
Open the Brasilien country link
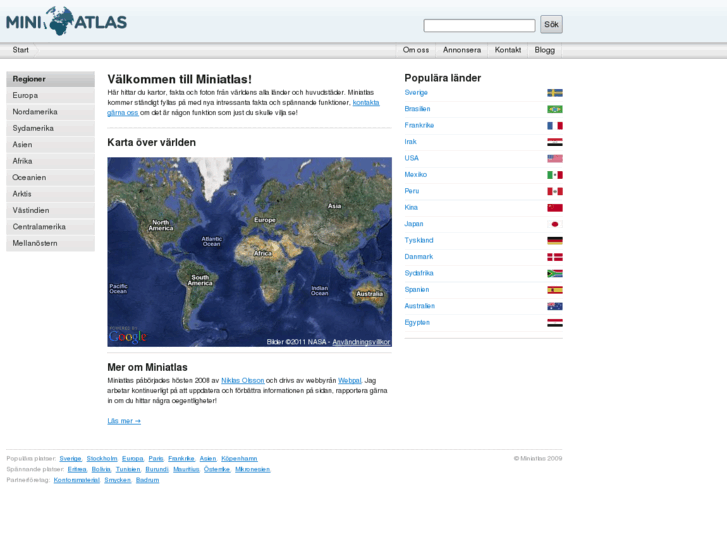pyautogui.click(x=417, y=109)
